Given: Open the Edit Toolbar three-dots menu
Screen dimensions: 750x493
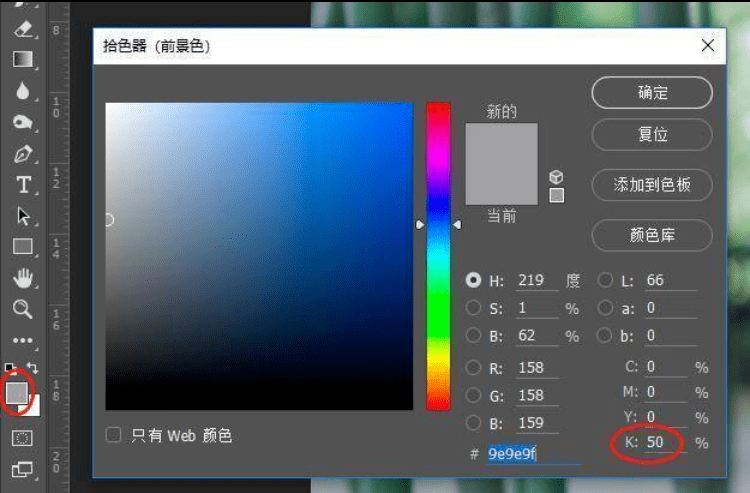Looking at the screenshot, I should (x=24, y=340).
